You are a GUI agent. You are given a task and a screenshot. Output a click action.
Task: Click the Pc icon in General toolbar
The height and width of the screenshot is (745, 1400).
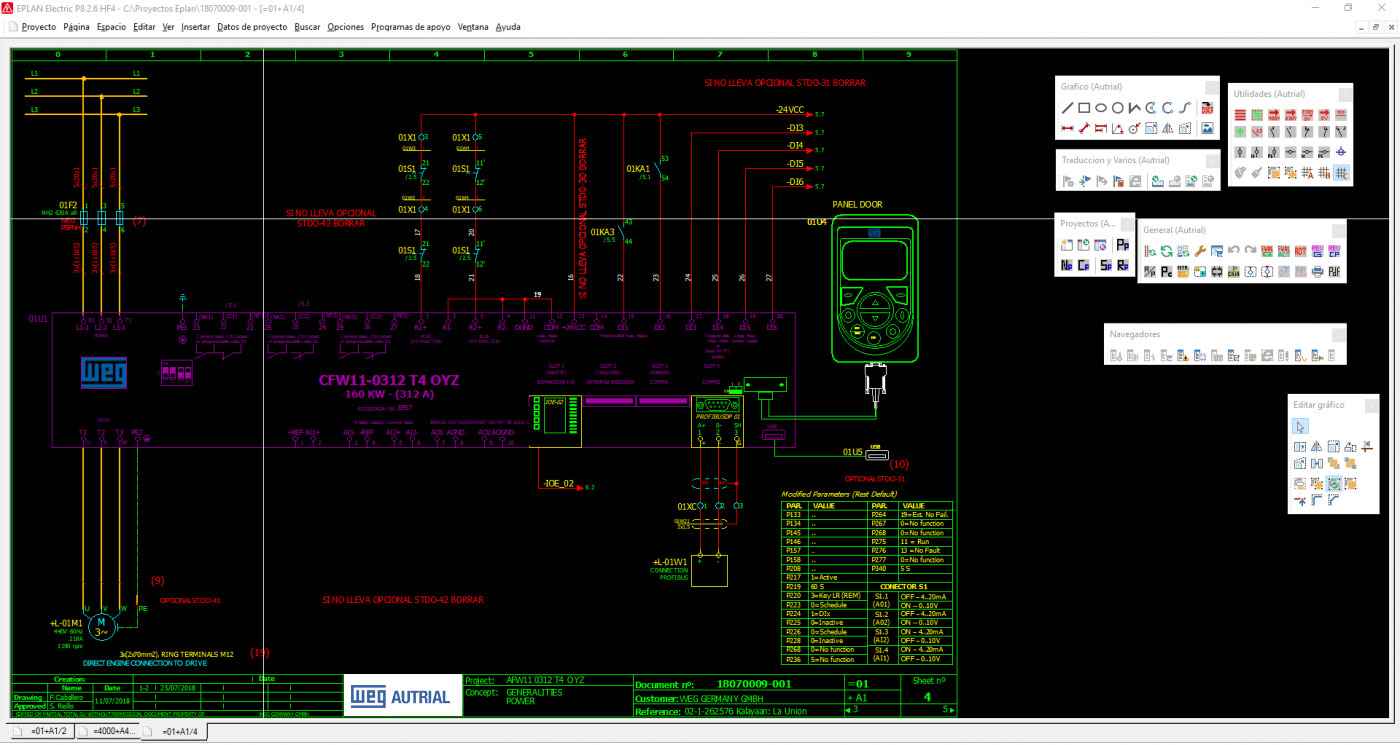1166,272
